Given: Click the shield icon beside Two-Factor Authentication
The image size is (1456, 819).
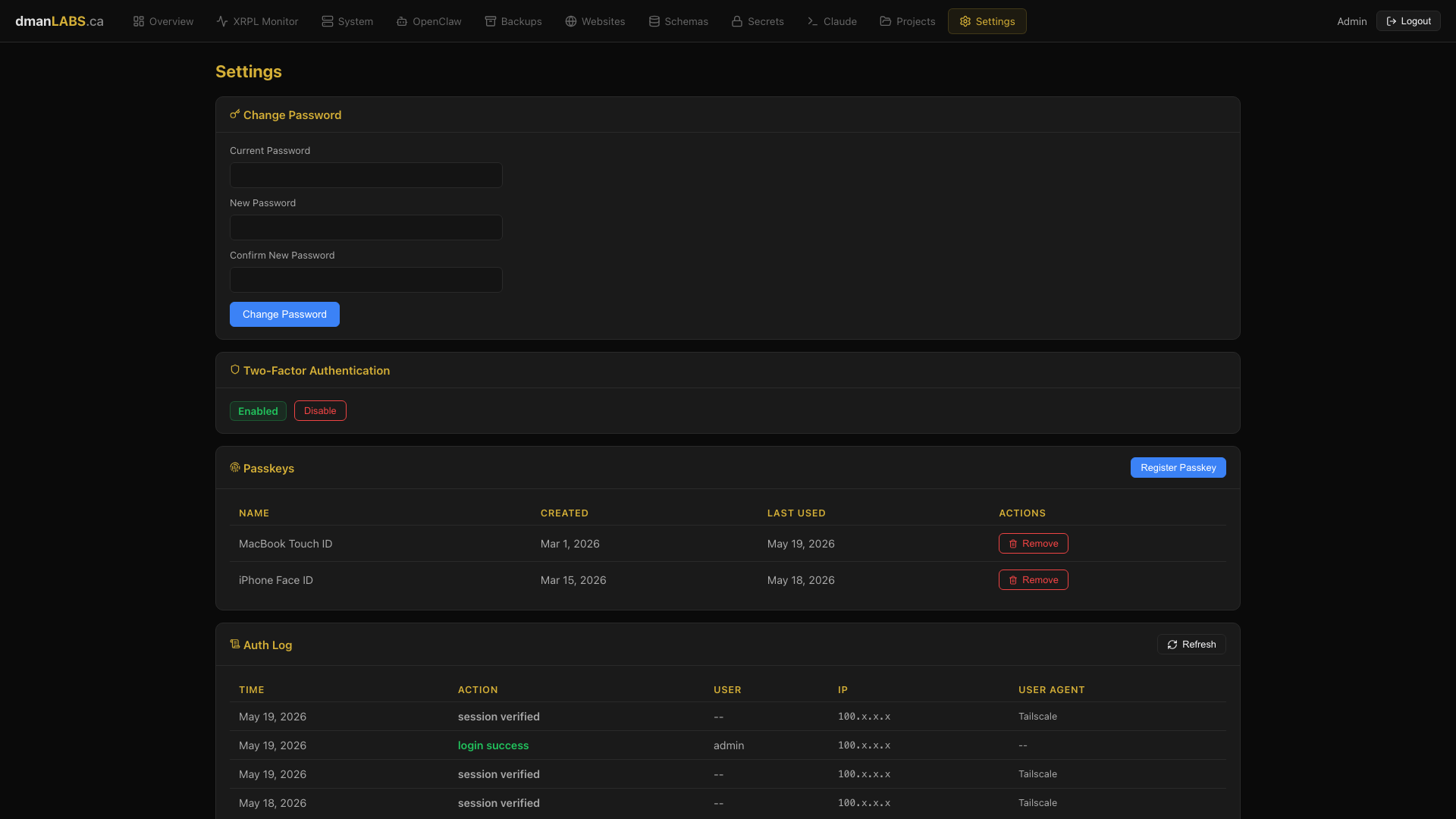Looking at the screenshot, I should [x=235, y=370].
